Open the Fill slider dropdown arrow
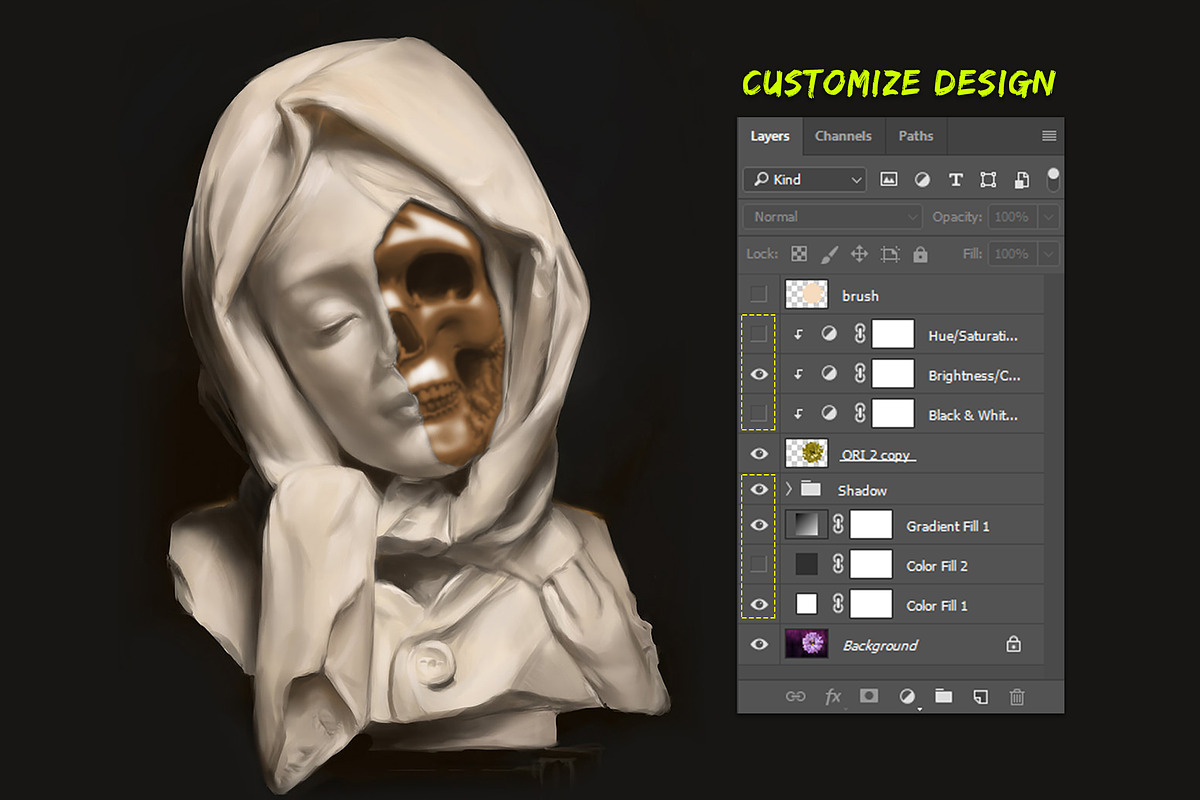The height and width of the screenshot is (800, 1200). [1048, 254]
